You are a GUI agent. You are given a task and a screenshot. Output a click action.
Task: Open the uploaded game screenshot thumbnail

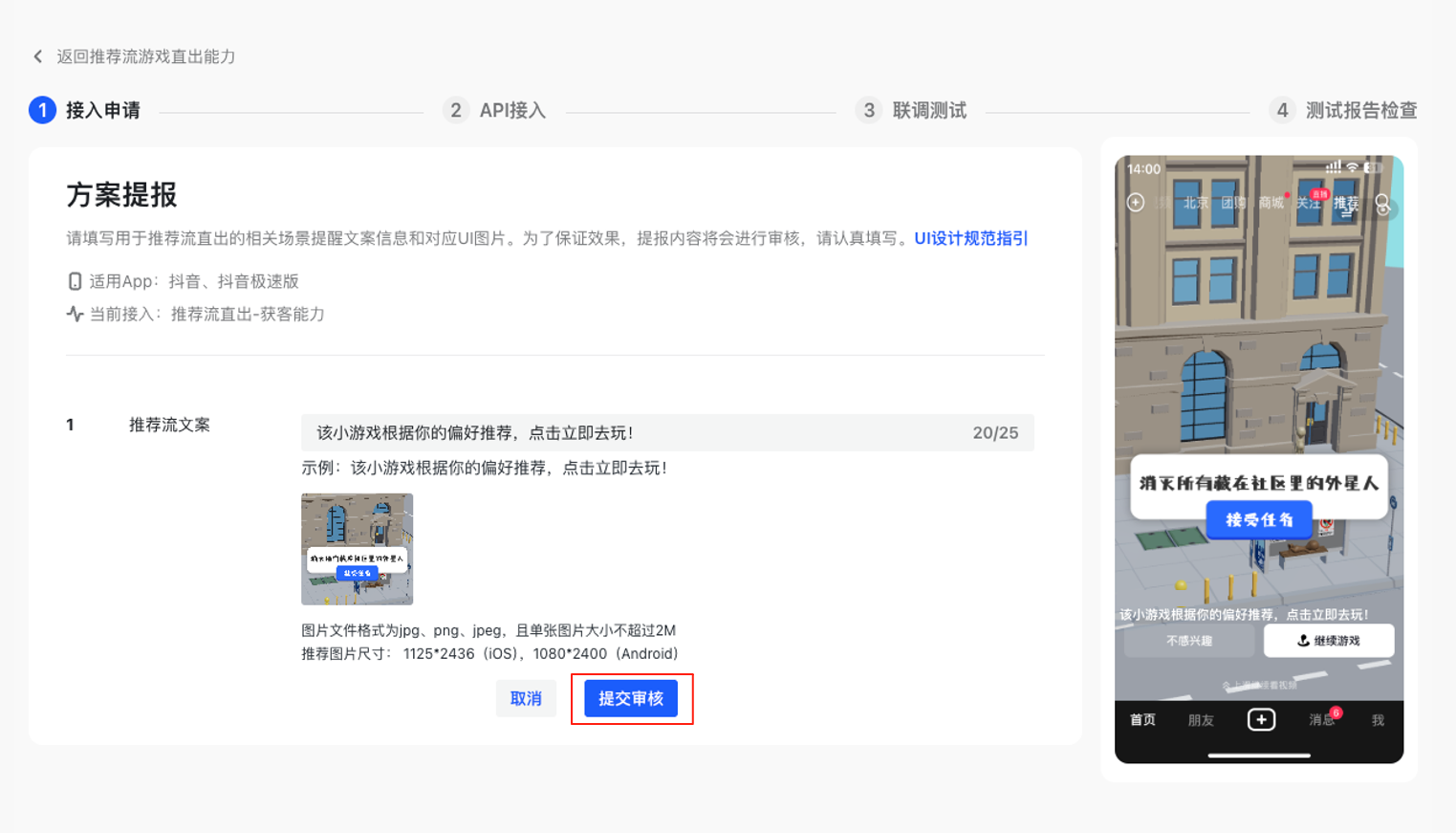click(357, 549)
